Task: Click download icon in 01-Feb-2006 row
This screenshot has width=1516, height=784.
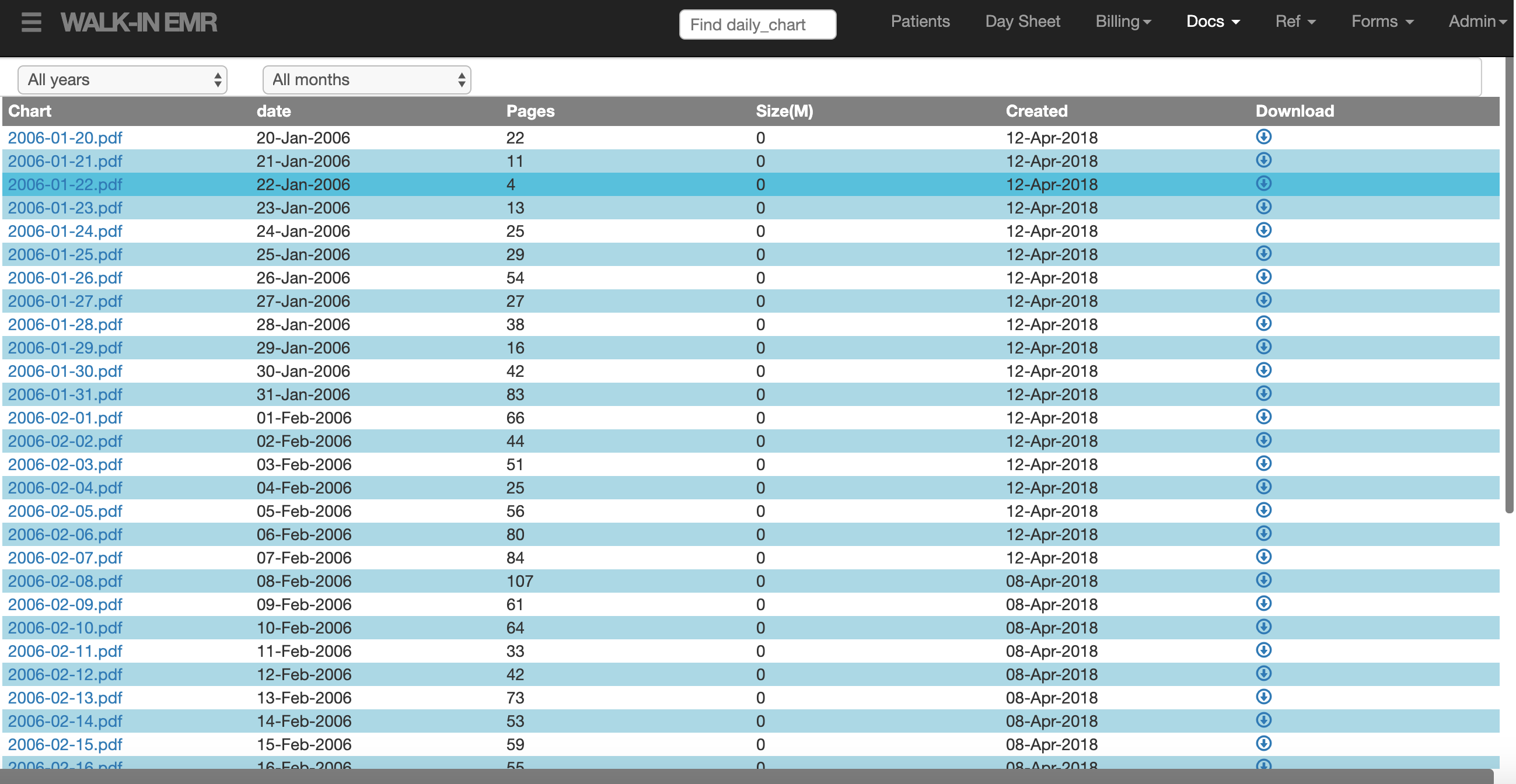Action: (x=1263, y=416)
